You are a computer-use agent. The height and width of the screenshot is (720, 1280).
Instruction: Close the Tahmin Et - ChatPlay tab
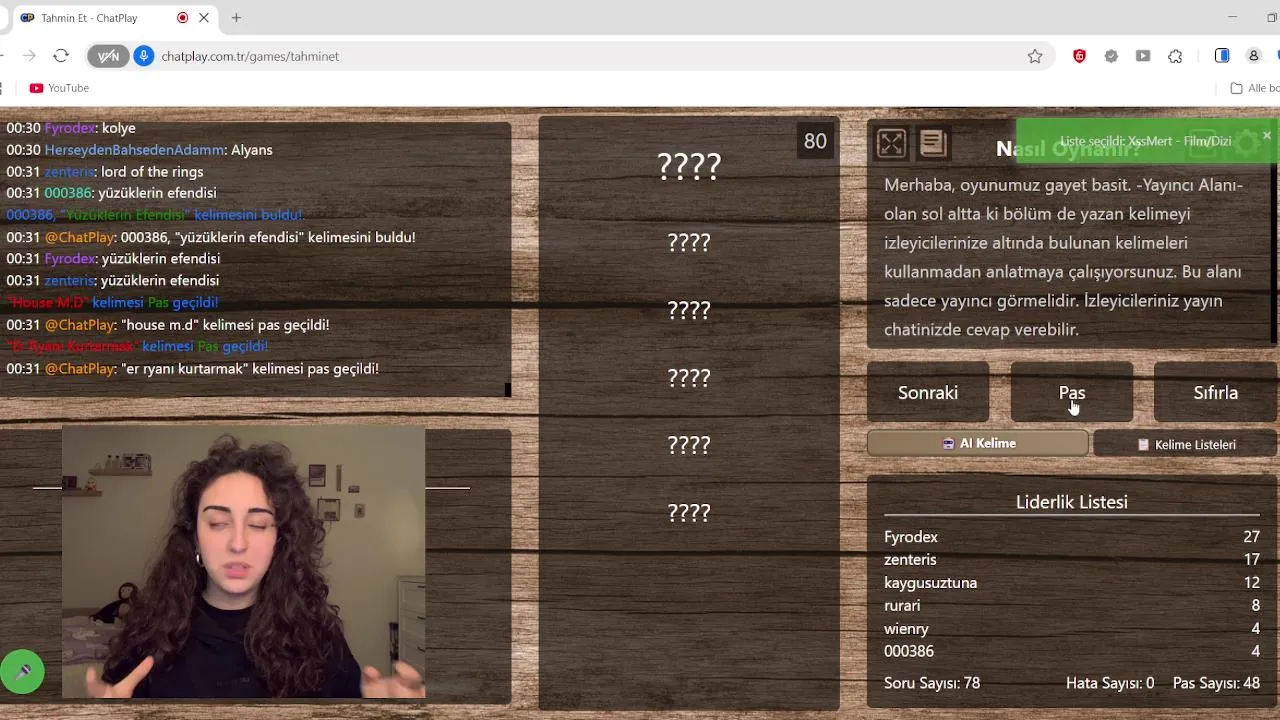tap(204, 18)
